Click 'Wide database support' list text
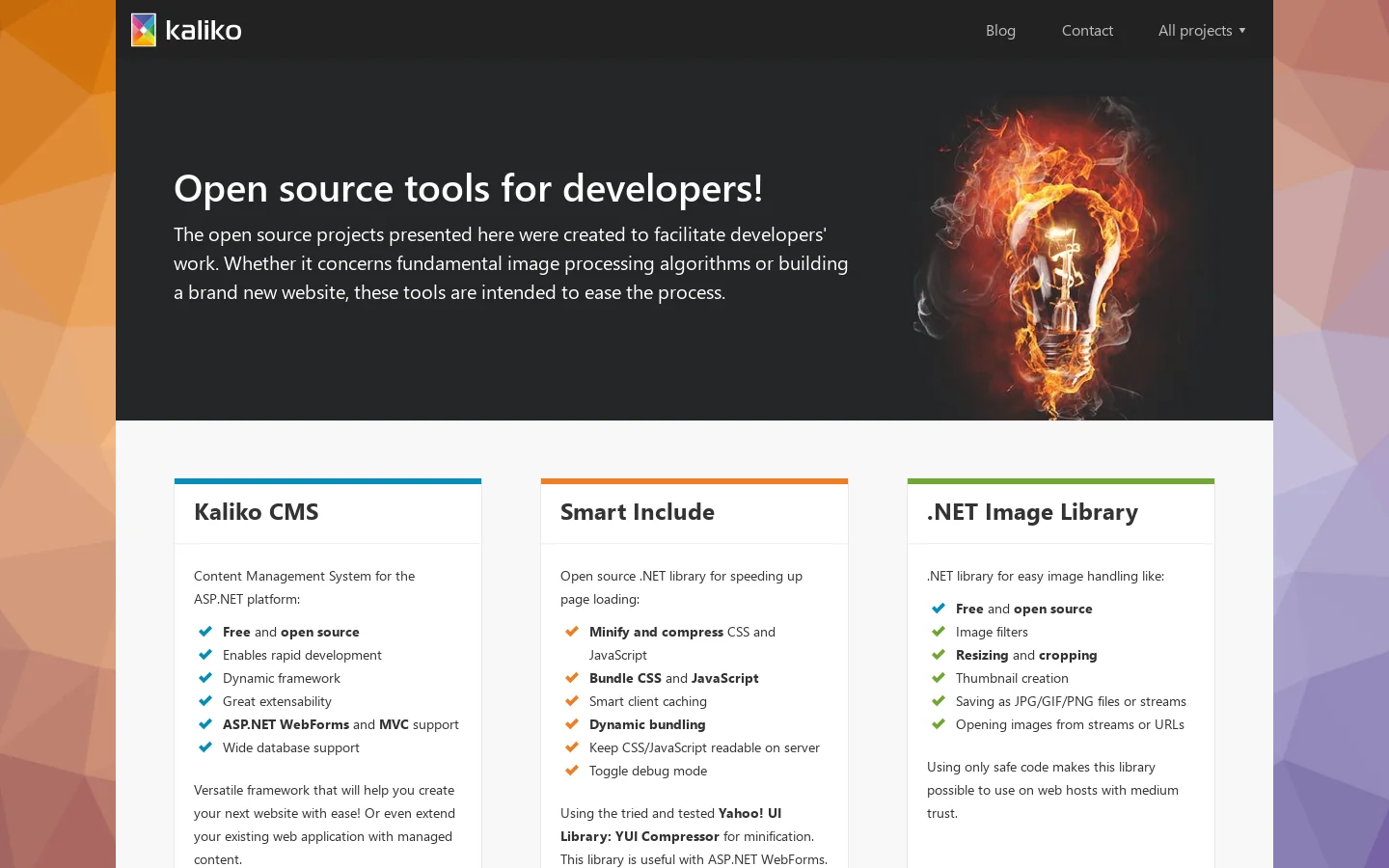 tap(291, 747)
